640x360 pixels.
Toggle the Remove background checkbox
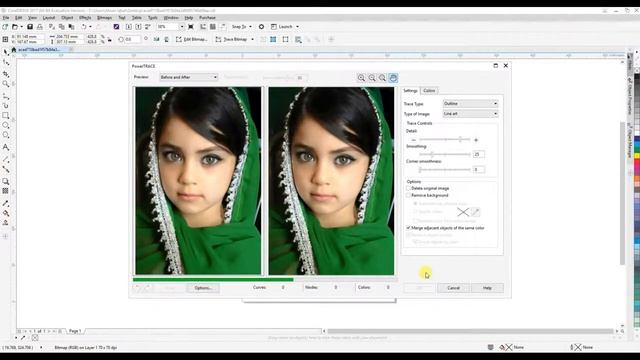408,195
